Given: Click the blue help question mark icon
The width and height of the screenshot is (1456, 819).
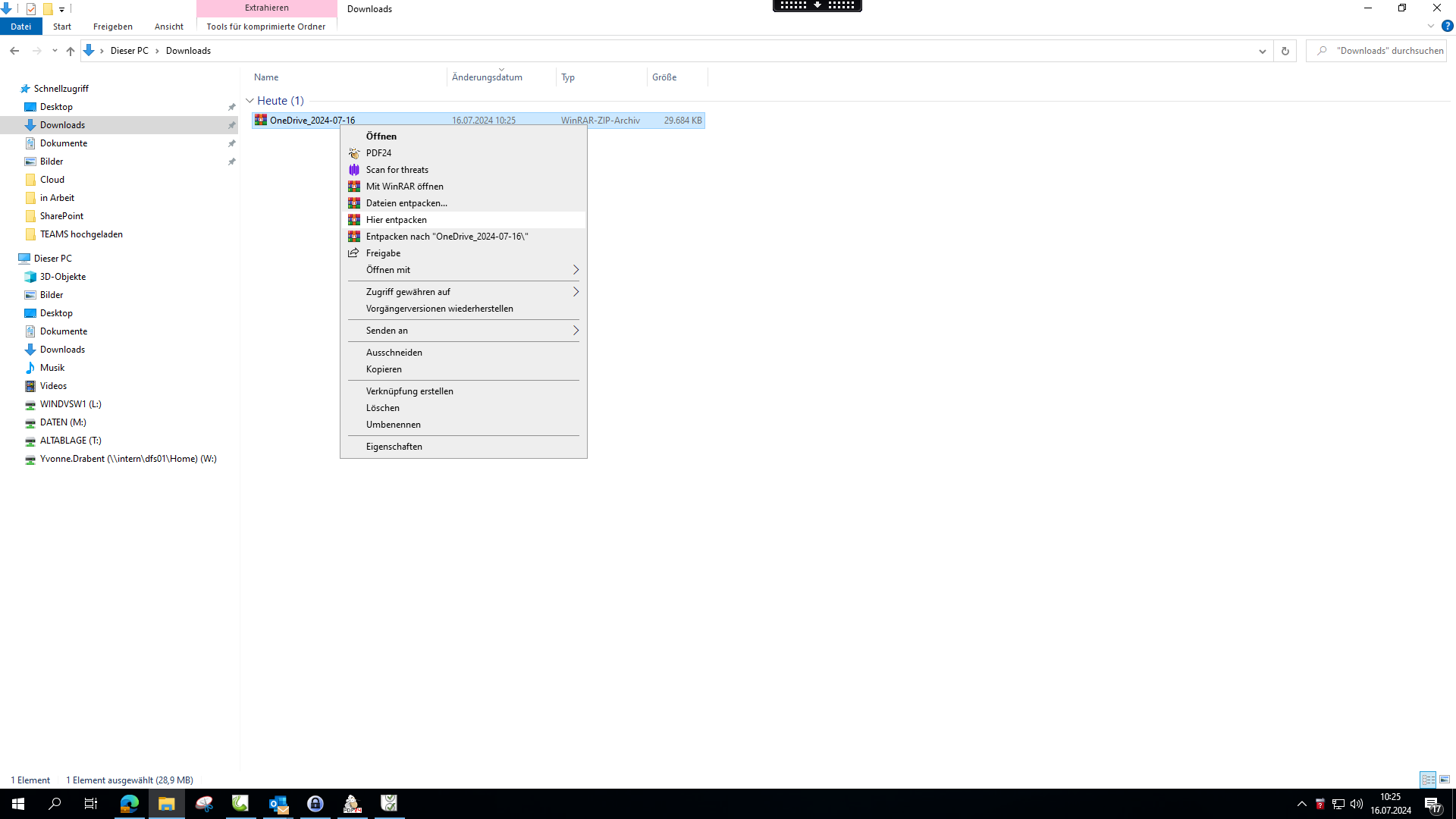Looking at the screenshot, I should [1447, 26].
